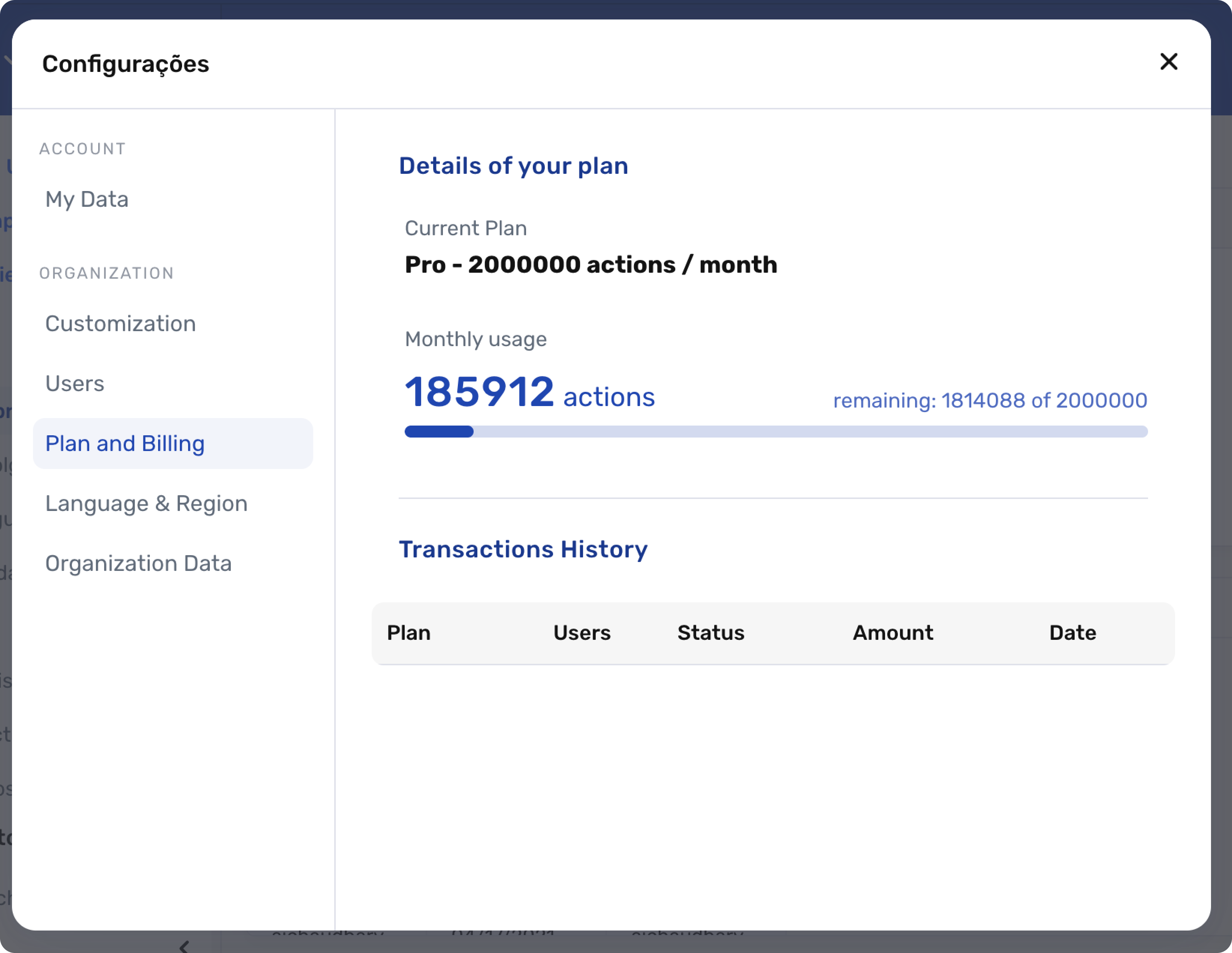The image size is (1232, 953).
Task: Click the Configurações dialog title
Action: point(125,64)
